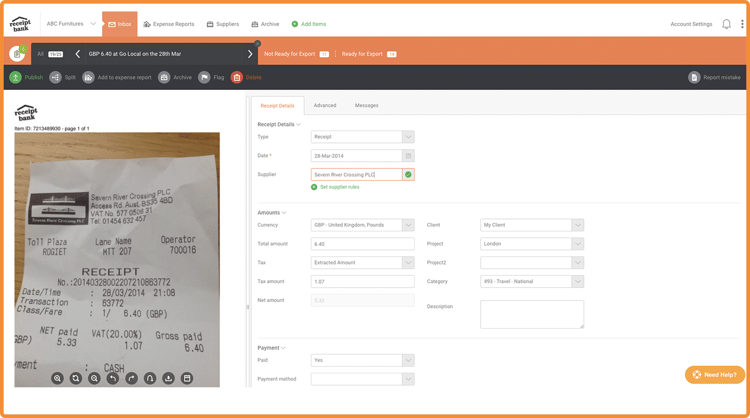Click the Split receipt icon
This screenshot has width=750, height=418.
click(x=56, y=77)
